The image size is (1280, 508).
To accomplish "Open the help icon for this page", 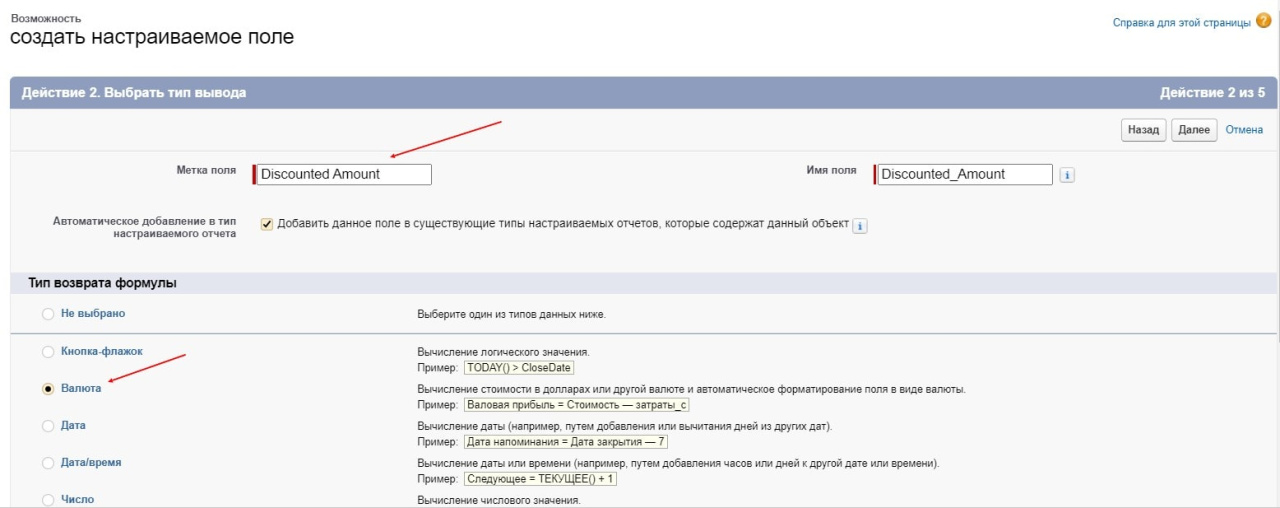I will [x=1263, y=21].
